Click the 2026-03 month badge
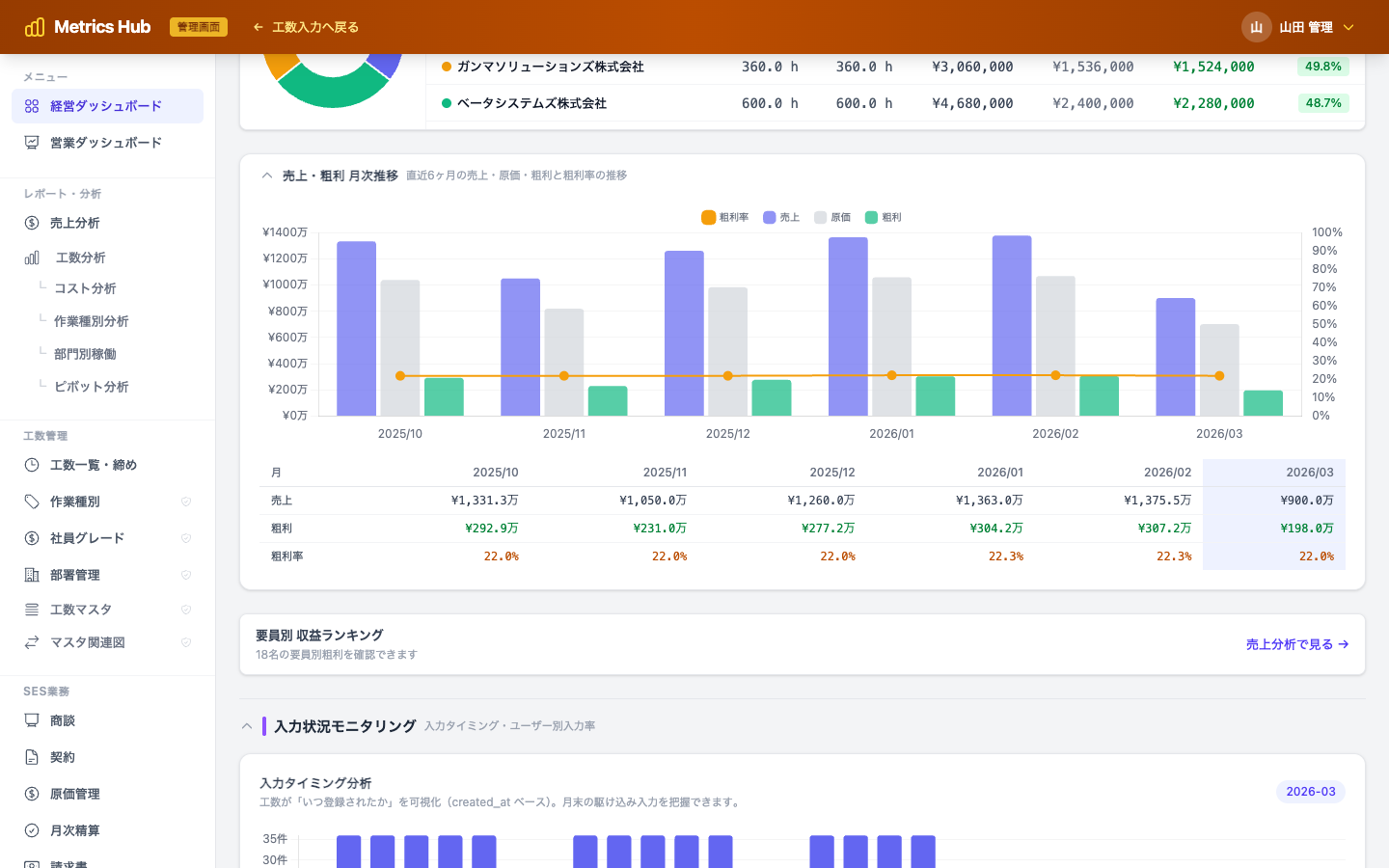 [1311, 792]
